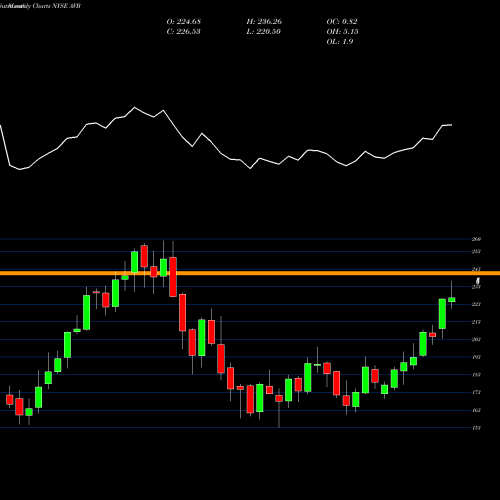Click the high price value H: 236.26
Viewport: 500px width, 500px height.
click(264, 22)
